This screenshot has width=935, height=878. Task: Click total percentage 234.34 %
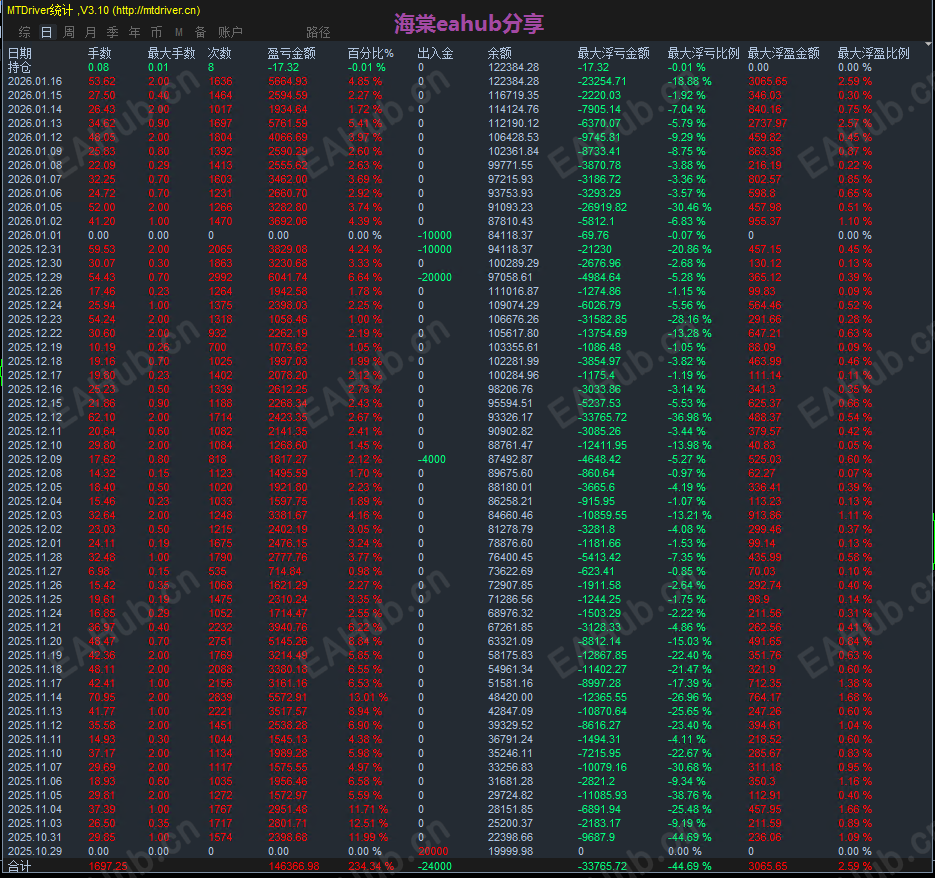point(371,866)
